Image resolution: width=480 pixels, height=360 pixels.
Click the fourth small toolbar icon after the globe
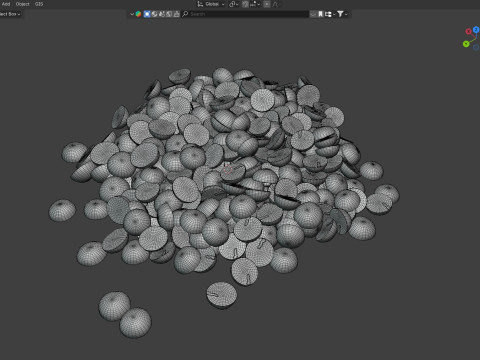coord(162,14)
